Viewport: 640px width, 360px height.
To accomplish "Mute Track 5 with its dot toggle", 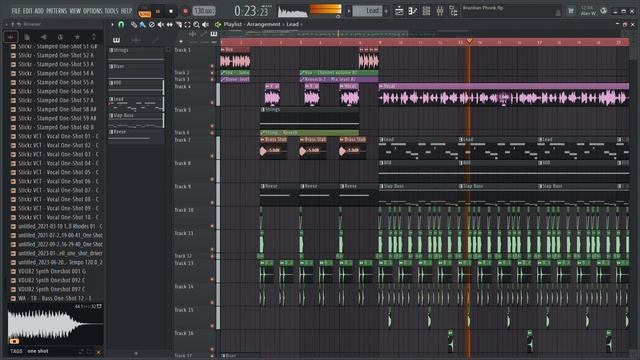I will (212, 126).
